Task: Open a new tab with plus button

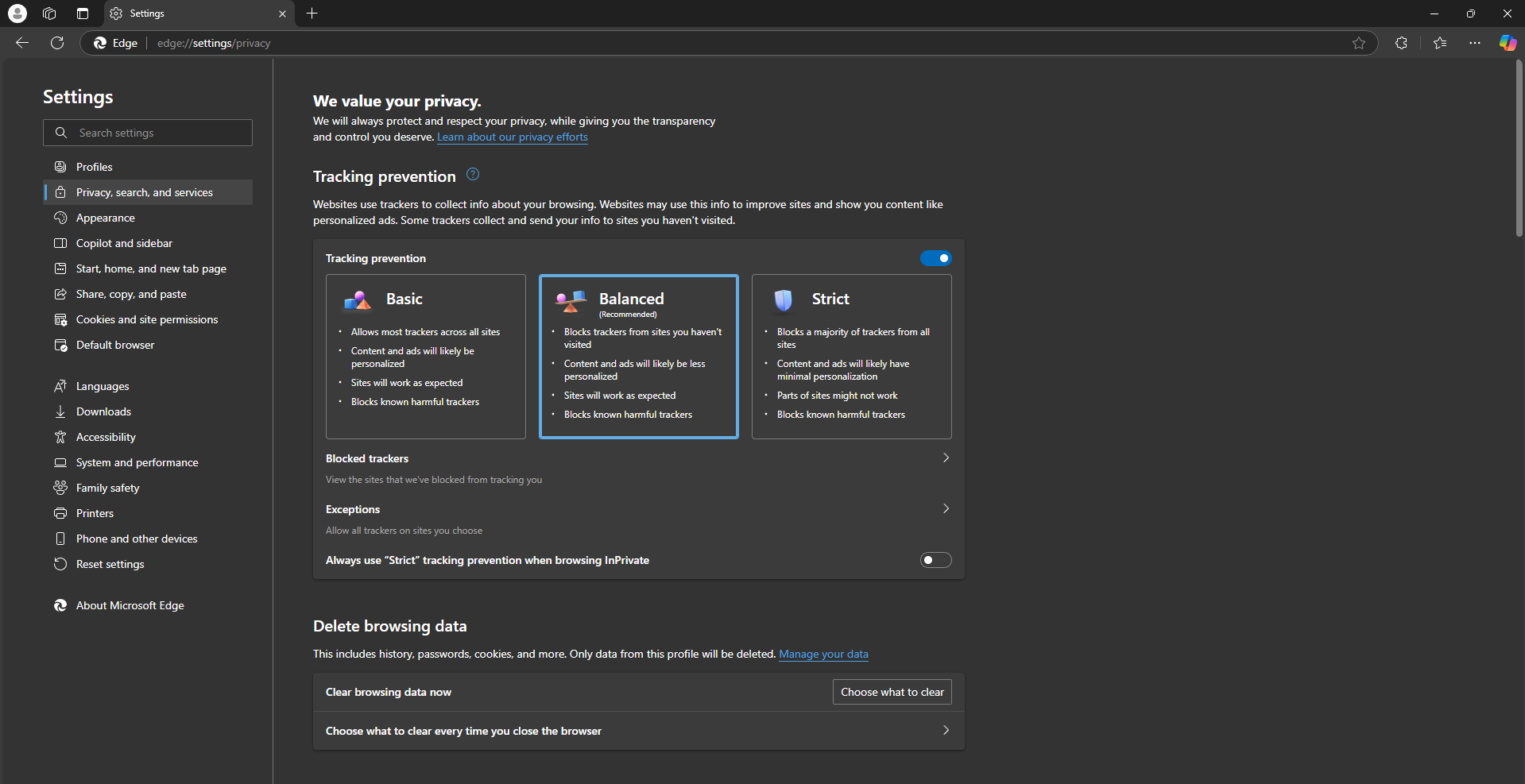Action: coord(312,14)
